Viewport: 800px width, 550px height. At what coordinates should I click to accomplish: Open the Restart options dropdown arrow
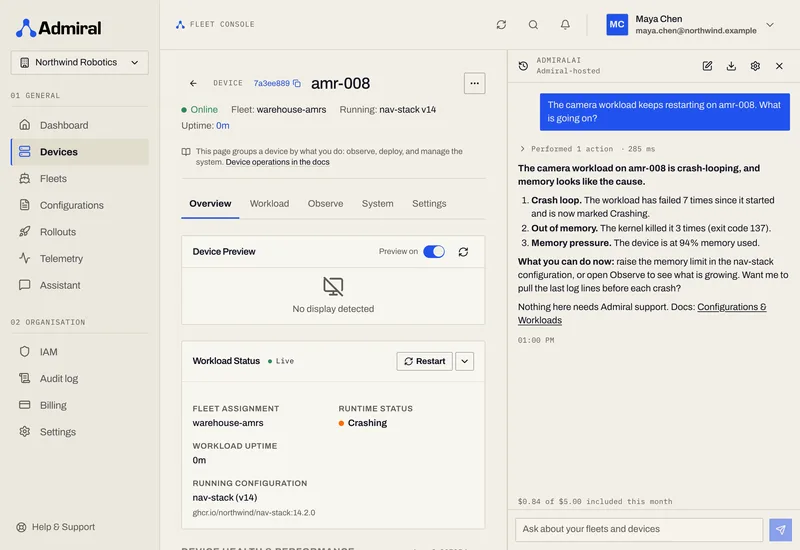[x=464, y=361]
